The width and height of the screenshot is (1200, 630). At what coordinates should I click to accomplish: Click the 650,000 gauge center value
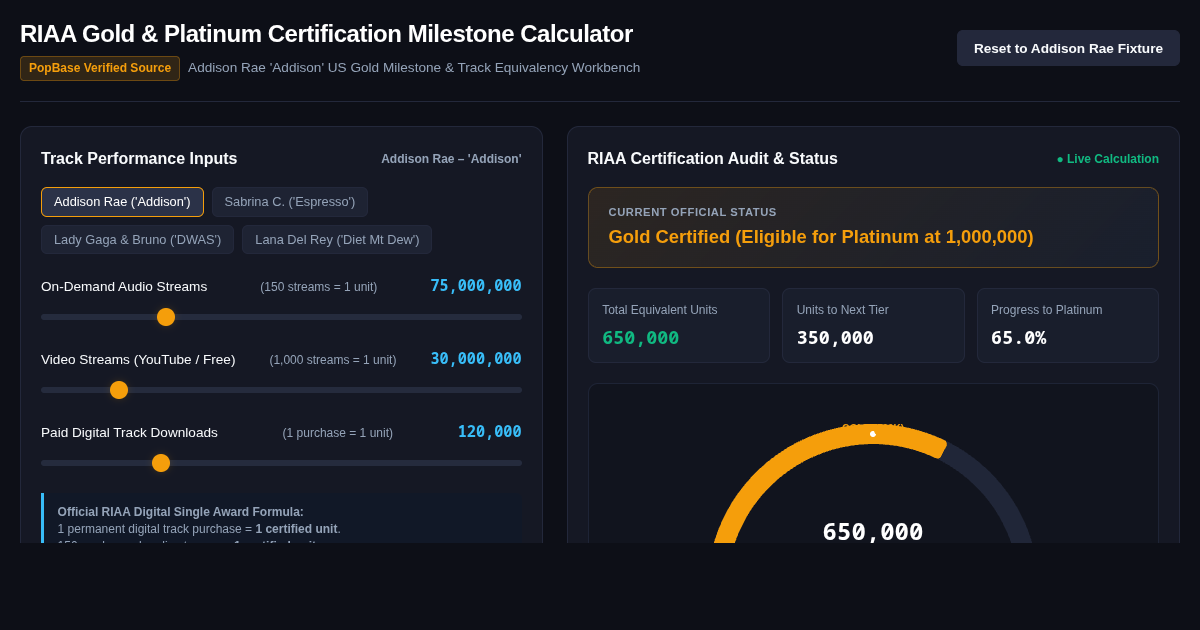coord(873,532)
